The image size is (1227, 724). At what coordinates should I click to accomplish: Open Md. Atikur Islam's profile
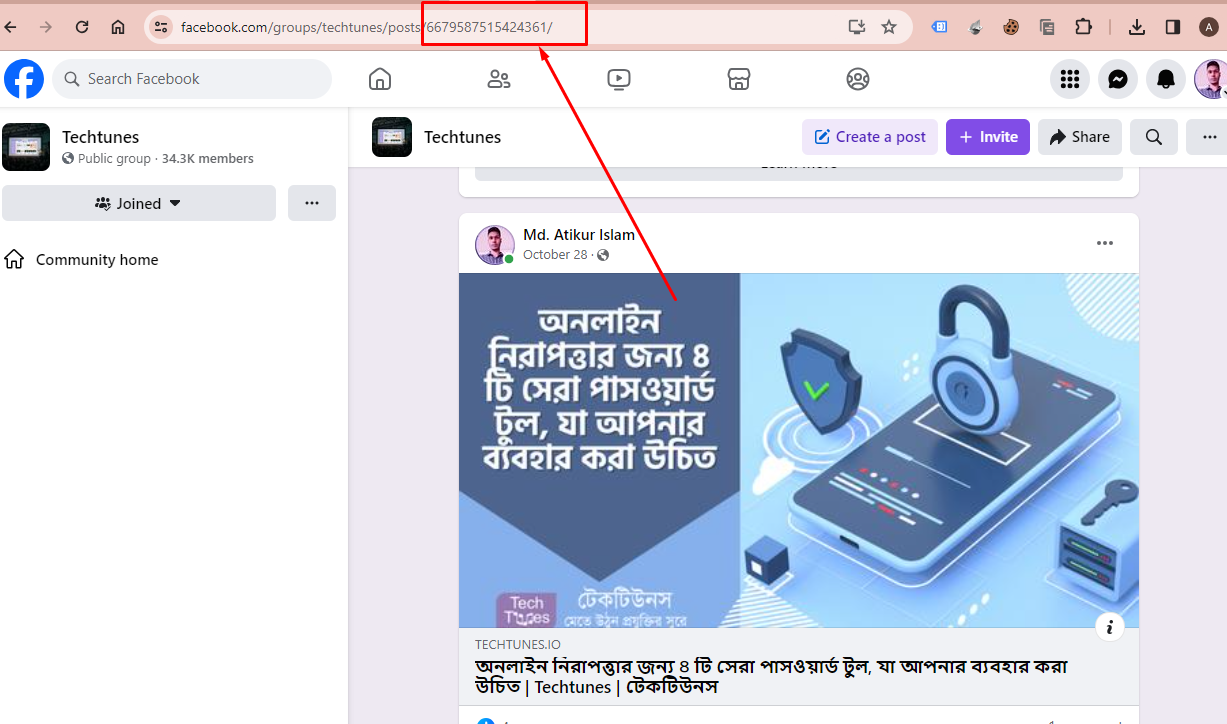(579, 234)
